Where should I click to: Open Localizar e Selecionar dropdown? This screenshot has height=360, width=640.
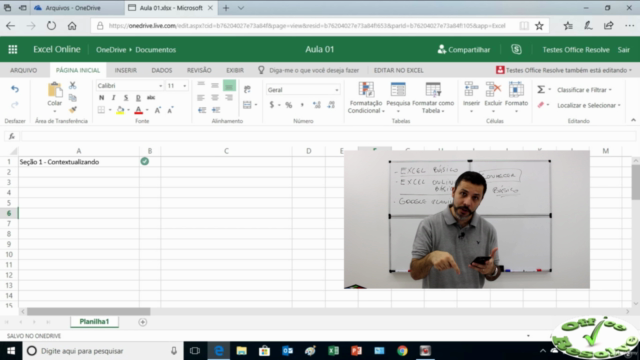(x=589, y=105)
